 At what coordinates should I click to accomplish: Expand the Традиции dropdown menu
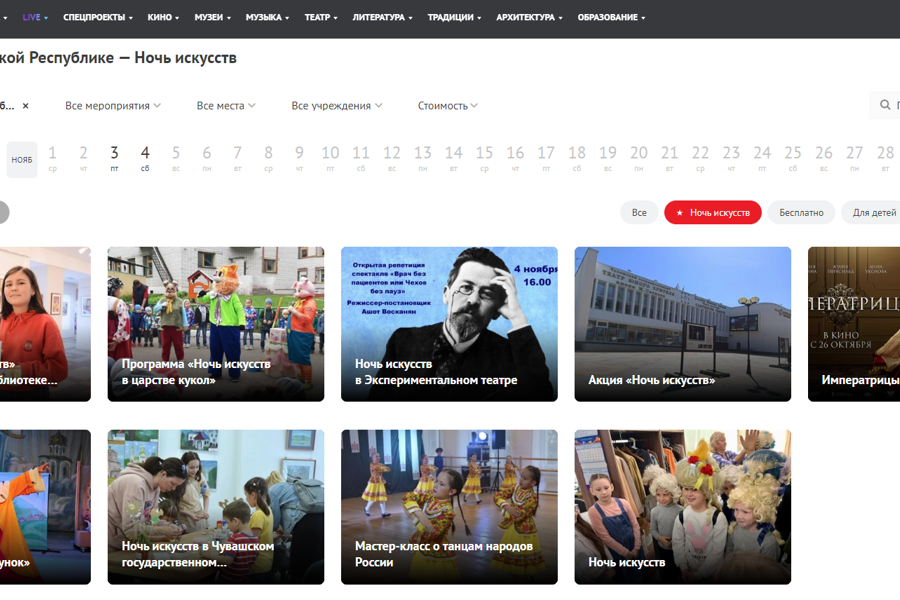point(454,17)
